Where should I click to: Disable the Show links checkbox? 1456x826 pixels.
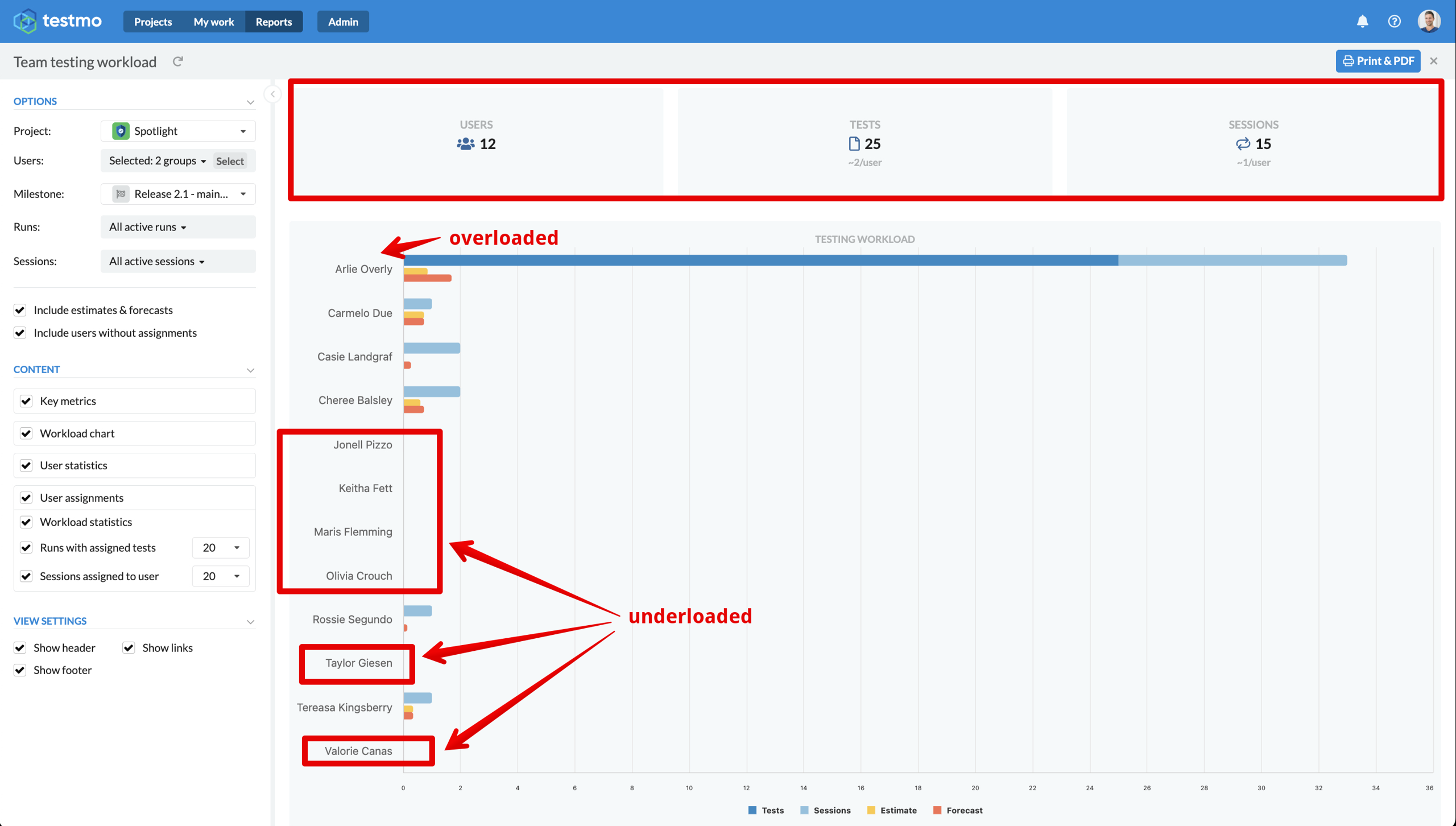tap(129, 648)
